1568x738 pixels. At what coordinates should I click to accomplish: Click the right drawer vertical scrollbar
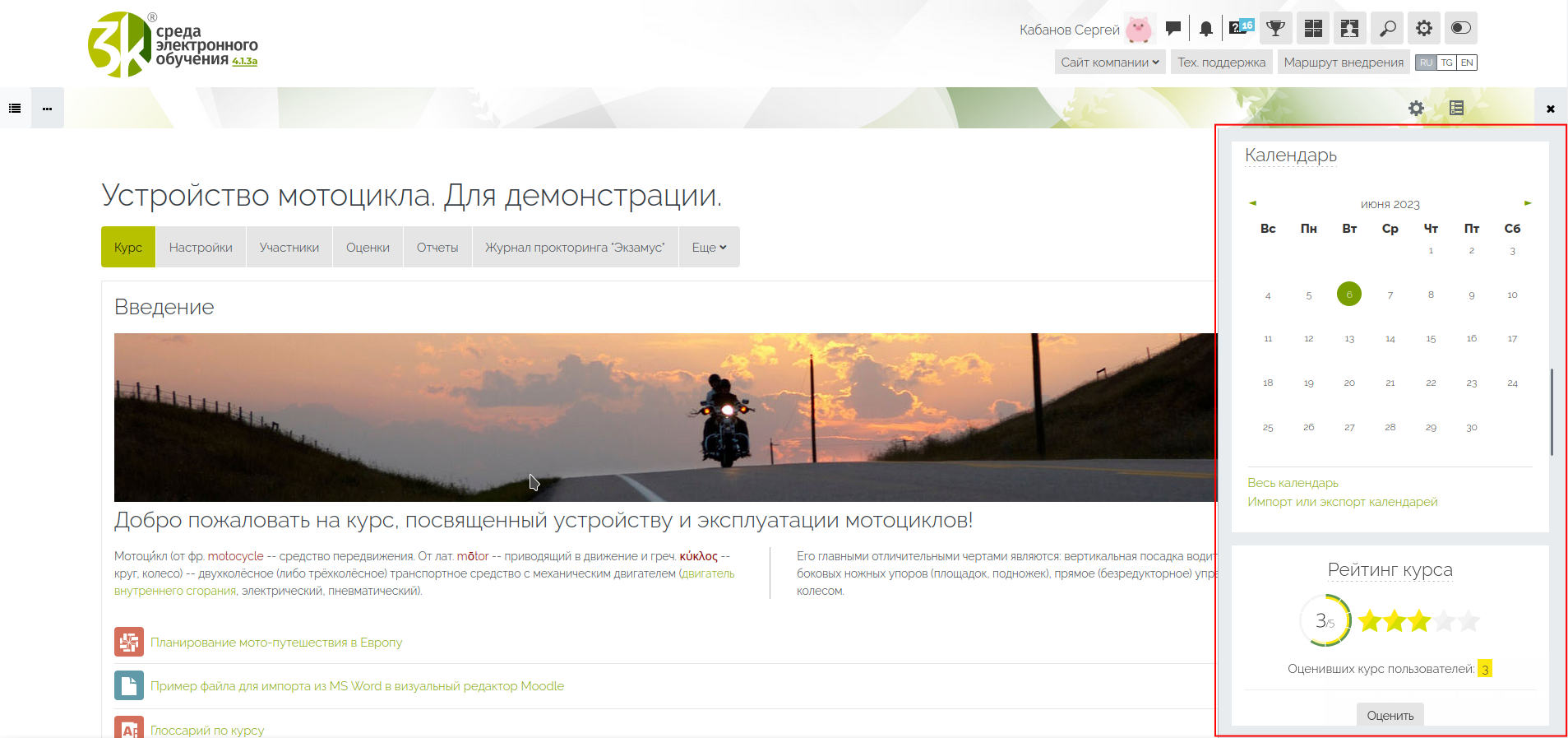click(1552, 411)
